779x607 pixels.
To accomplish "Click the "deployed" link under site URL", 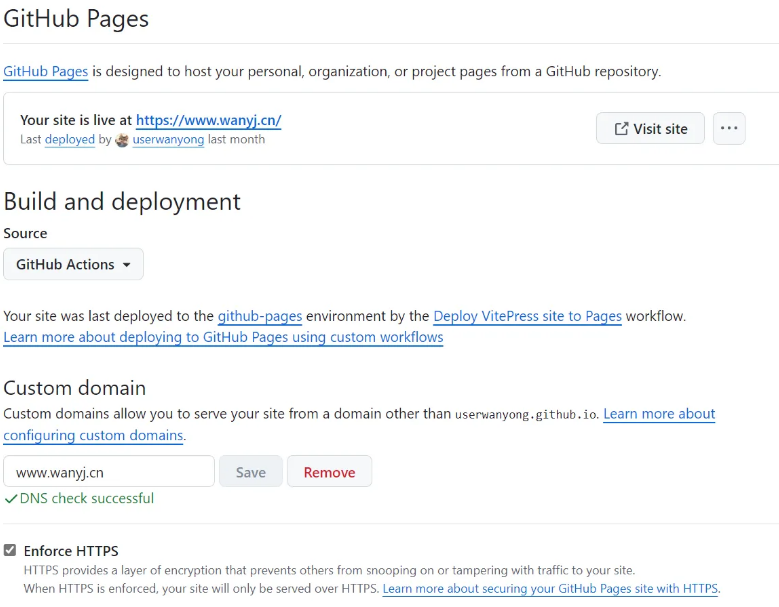I will (x=70, y=140).
